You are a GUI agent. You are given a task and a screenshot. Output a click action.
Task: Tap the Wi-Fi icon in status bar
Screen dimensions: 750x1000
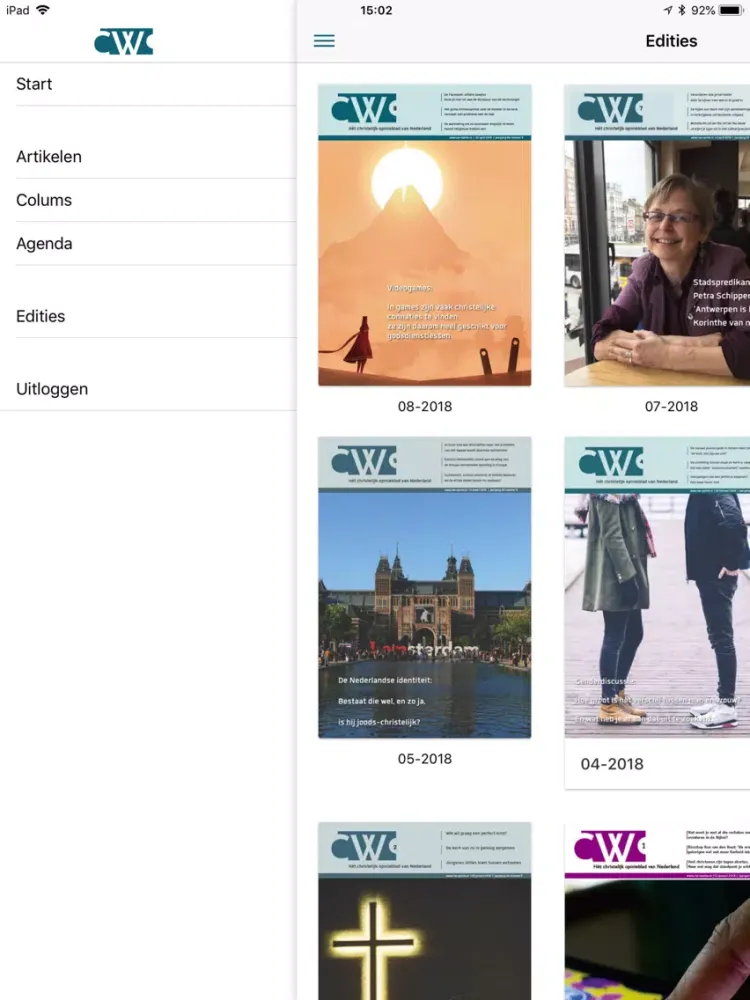(x=43, y=10)
